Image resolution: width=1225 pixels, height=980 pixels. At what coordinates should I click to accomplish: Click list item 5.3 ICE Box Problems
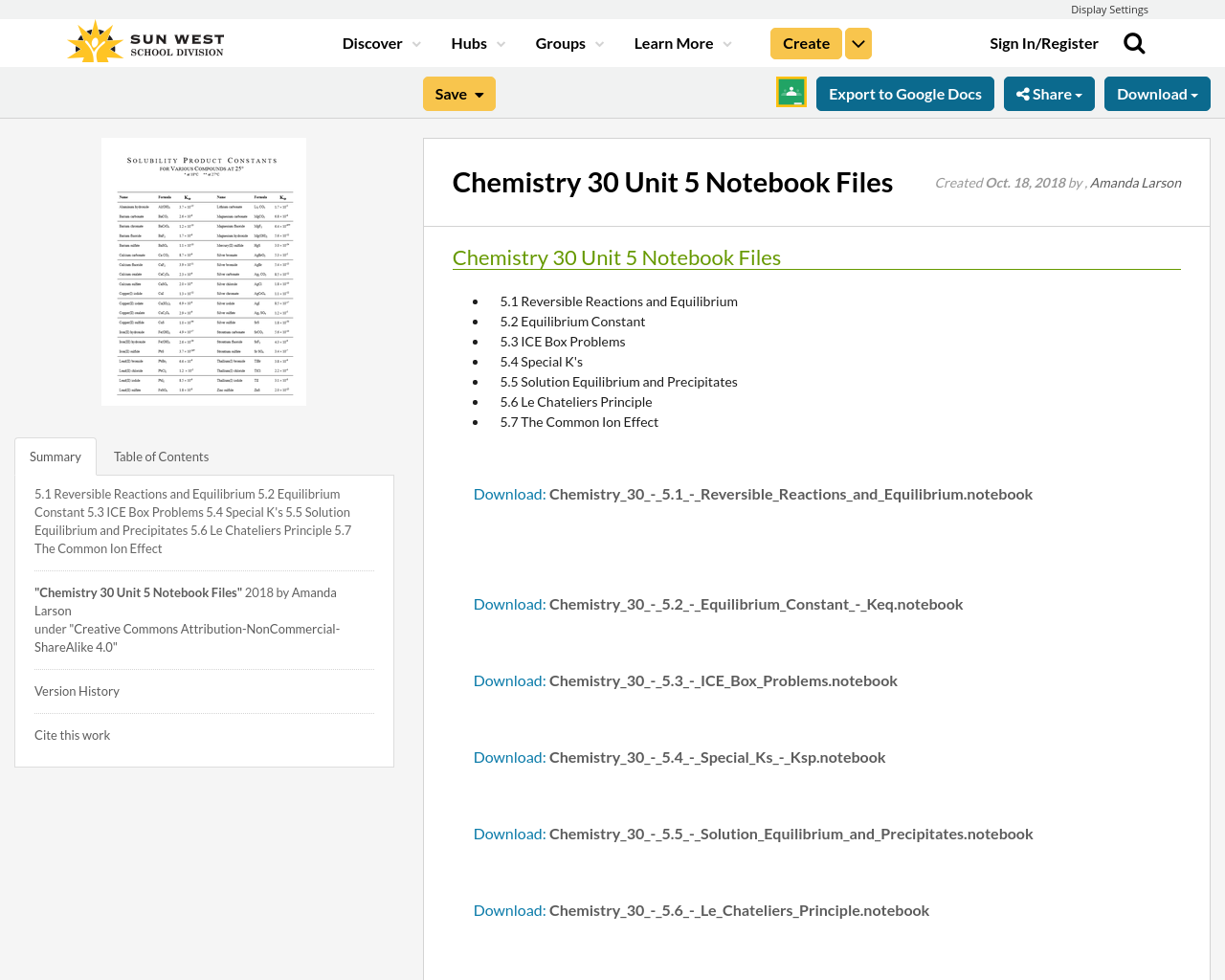click(x=563, y=342)
